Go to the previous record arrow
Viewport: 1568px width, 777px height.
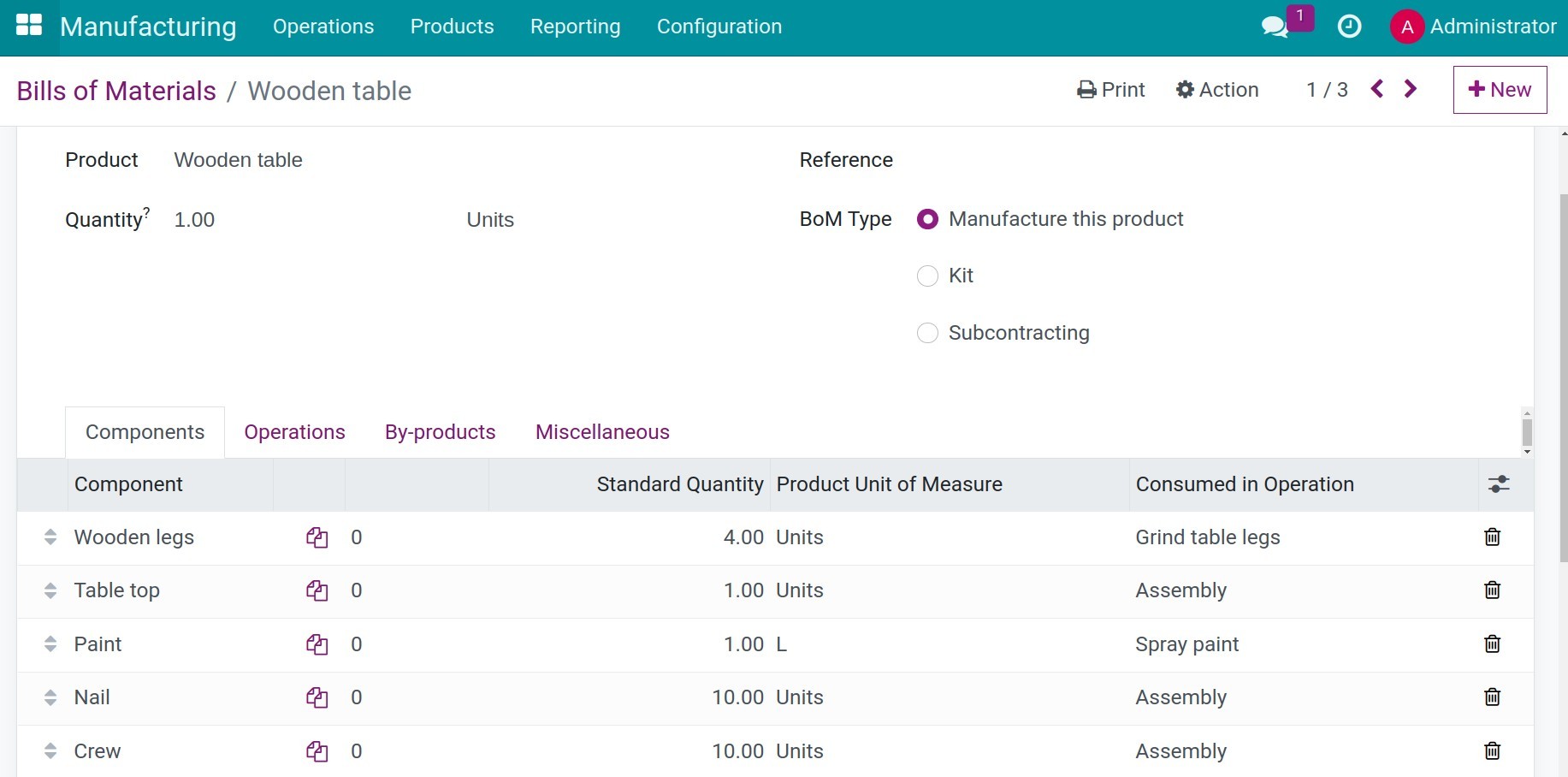(1377, 89)
